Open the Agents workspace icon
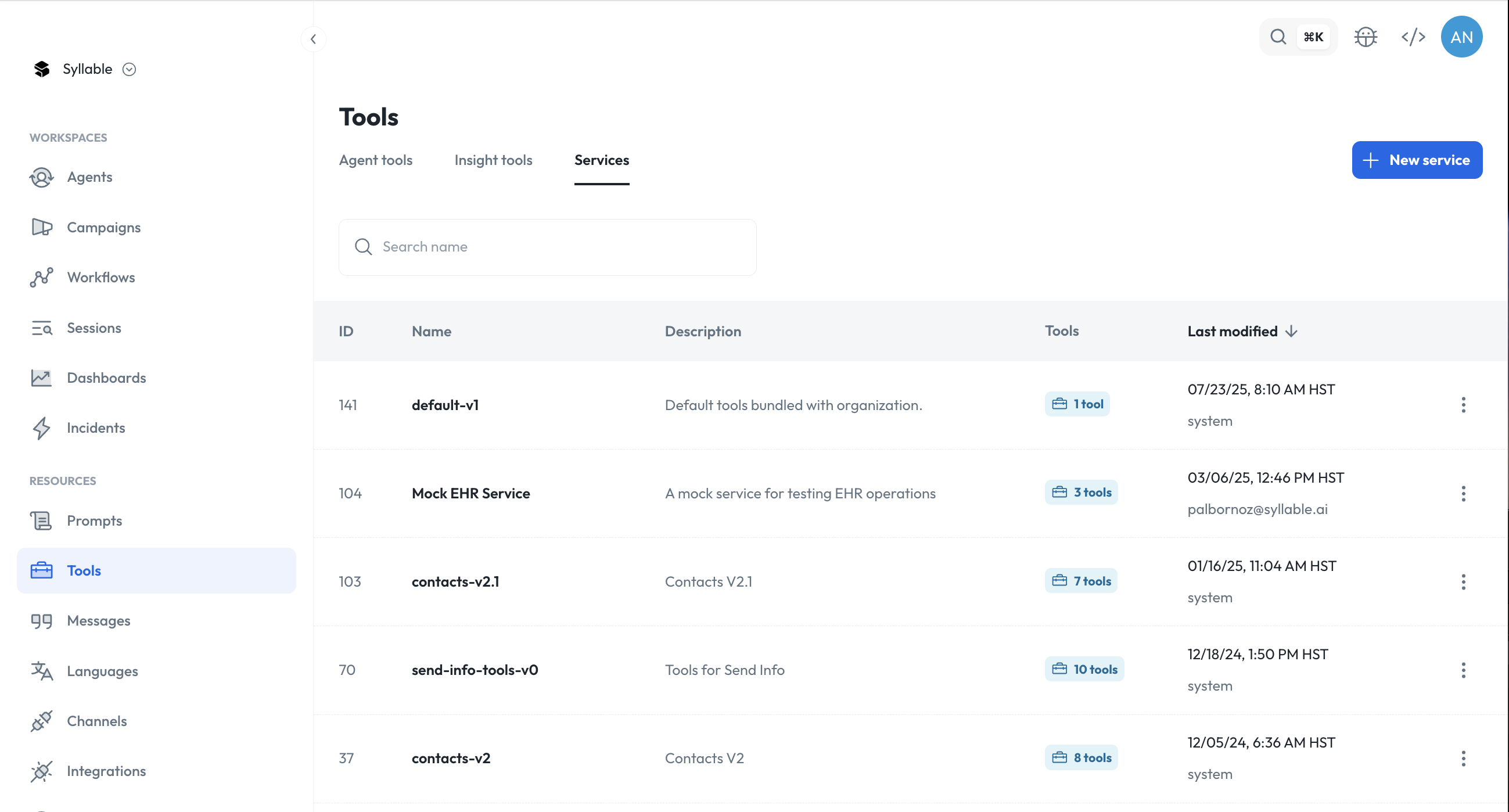This screenshot has height=812, width=1509. tap(42, 177)
